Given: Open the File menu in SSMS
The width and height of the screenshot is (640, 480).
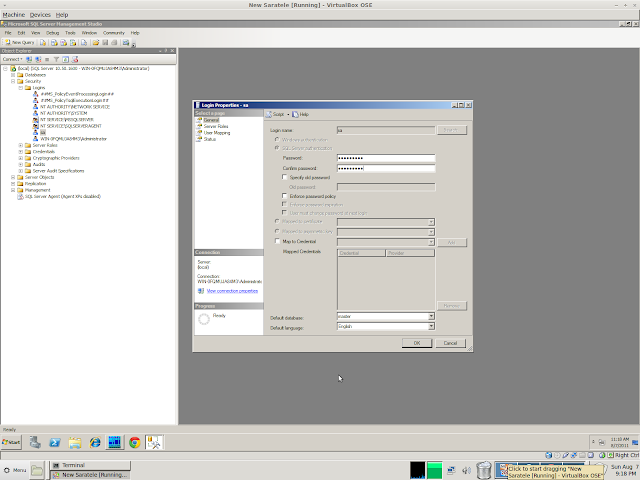Looking at the screenshot, I should coord(8,33).
